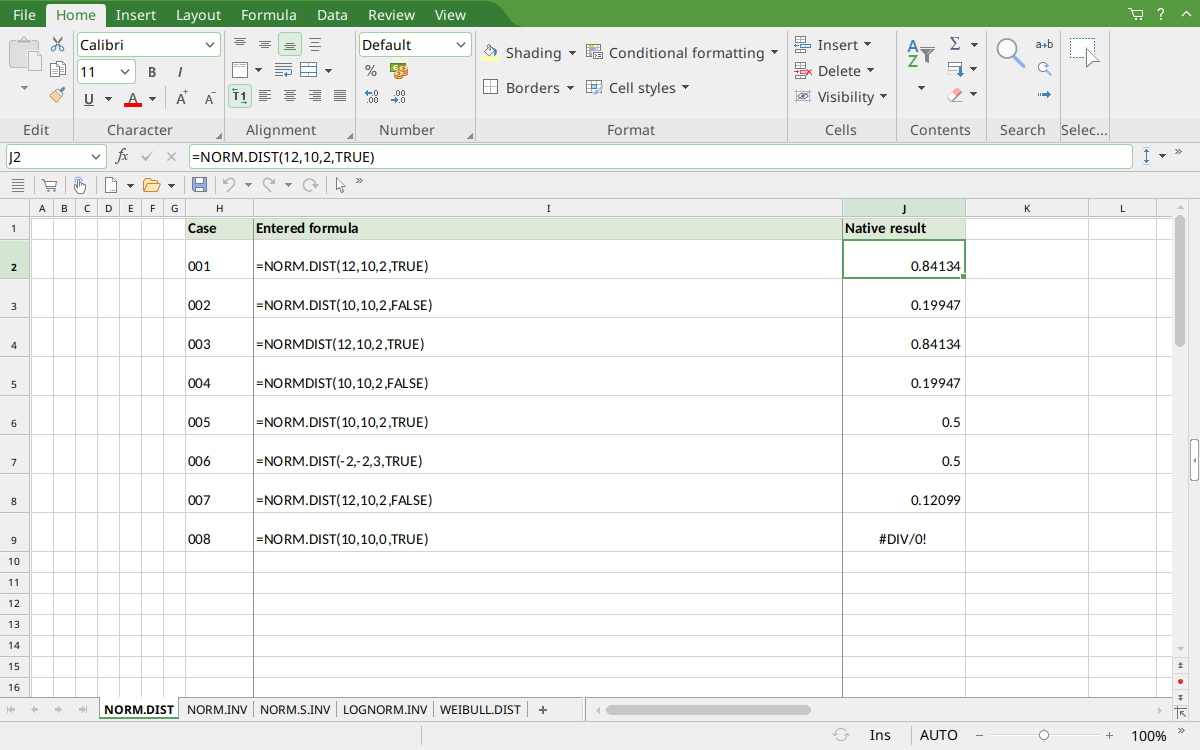Toggle the text direction T1 button

click(240, 96)
